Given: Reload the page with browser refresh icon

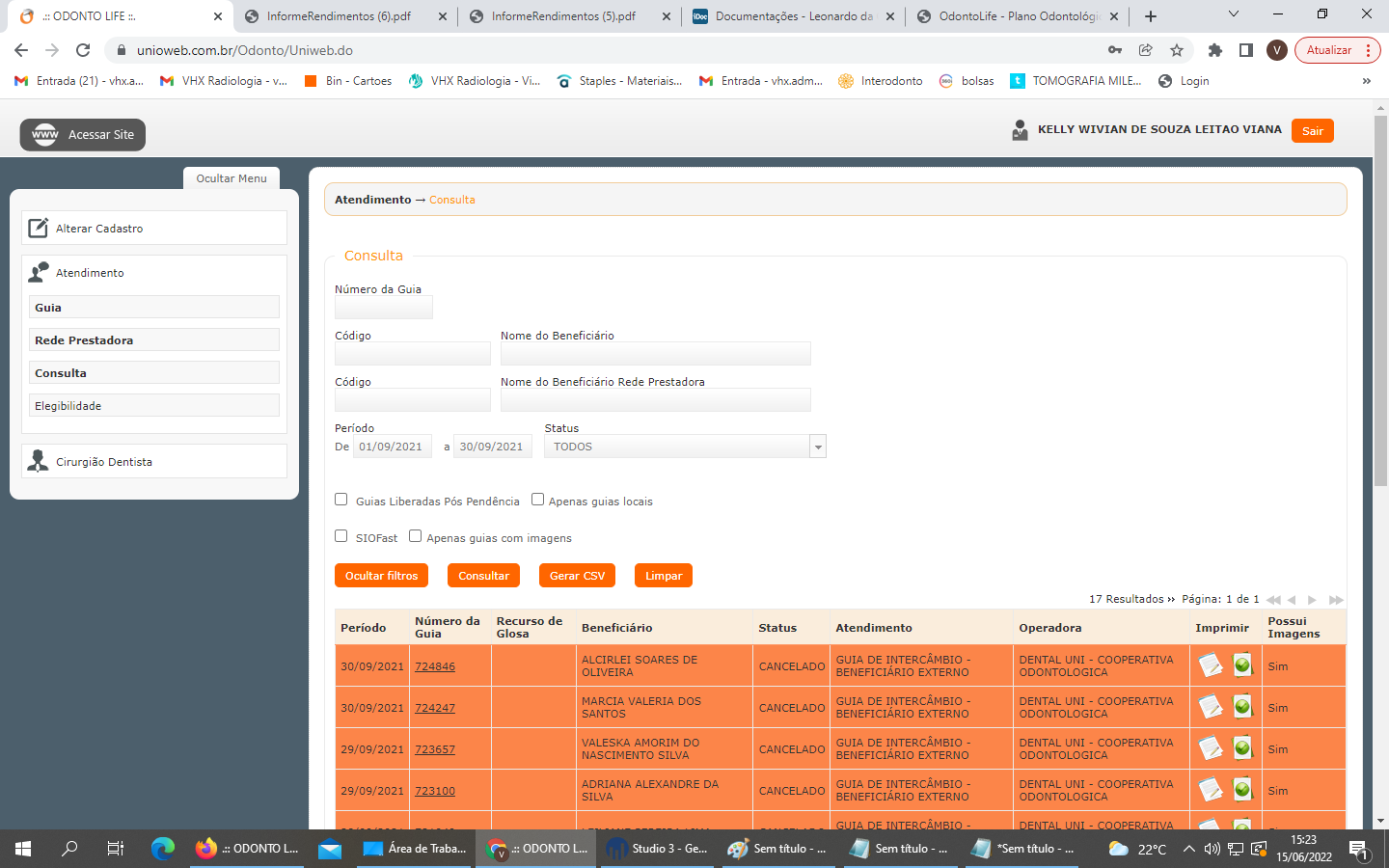Looking at the screenshot, I should pyautogui.click(x=83, y=50).
